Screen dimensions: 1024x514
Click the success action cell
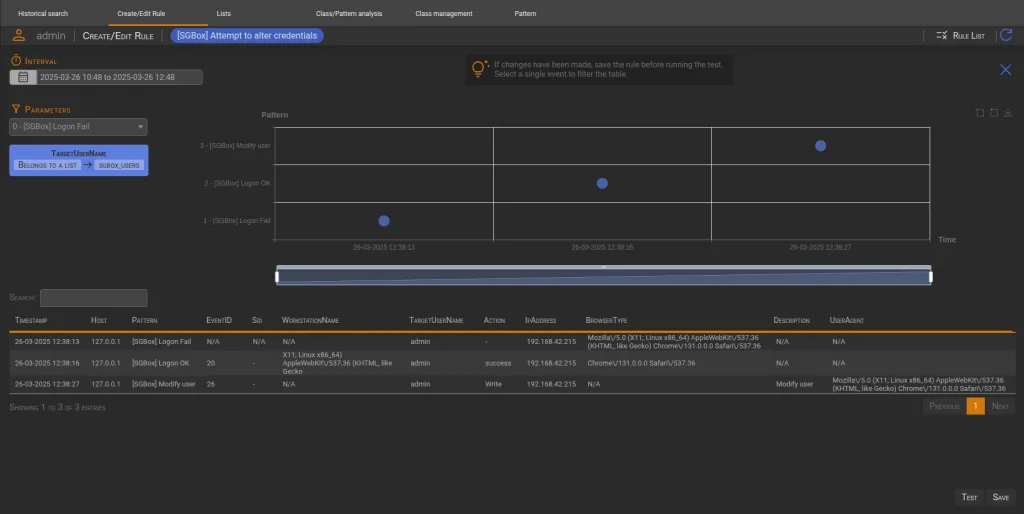(498, 363)
